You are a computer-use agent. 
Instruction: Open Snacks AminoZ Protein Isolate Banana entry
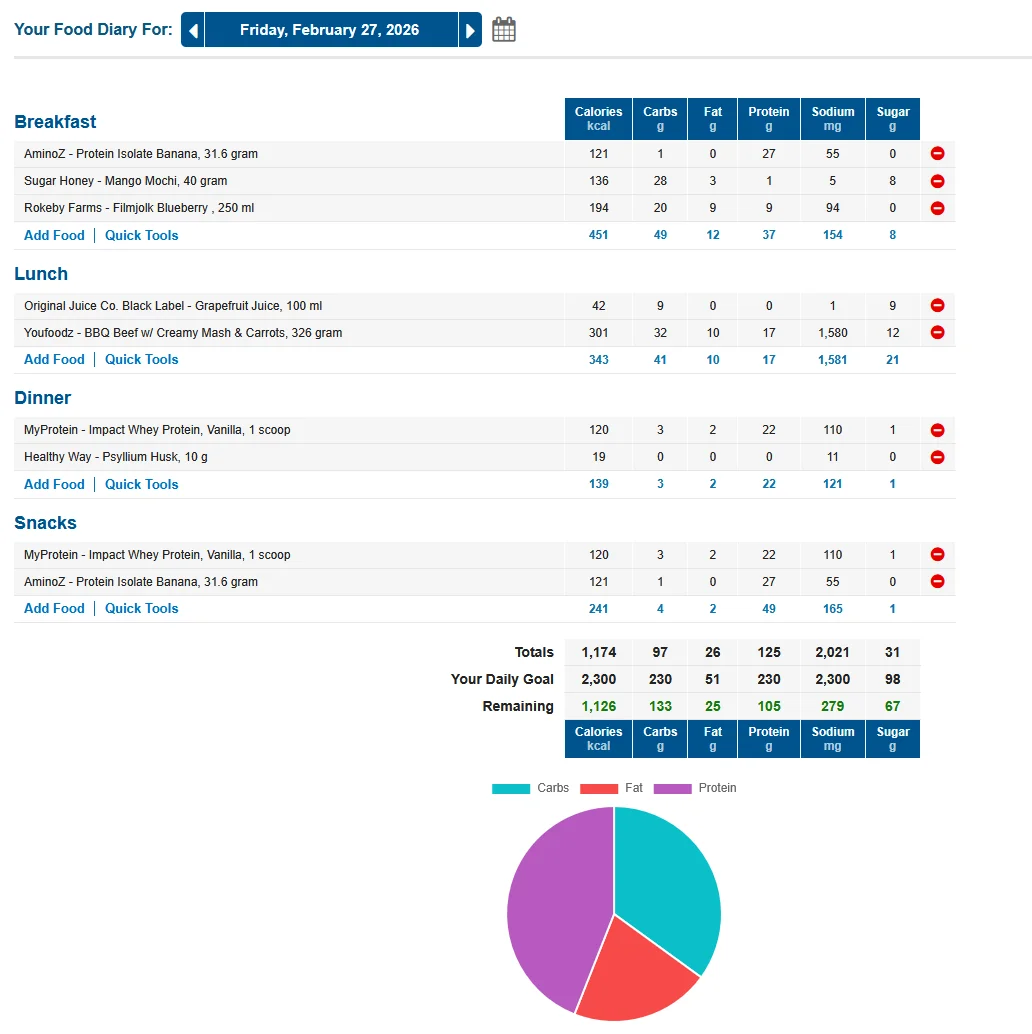(x=140, y=582)
